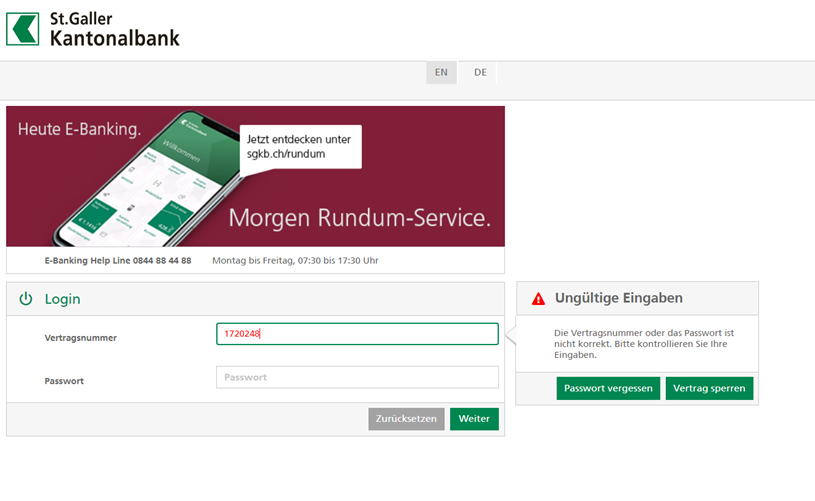Click Passwort vergessen button
Viewport: 815px width, 501px height.
(x=608, y=388)
